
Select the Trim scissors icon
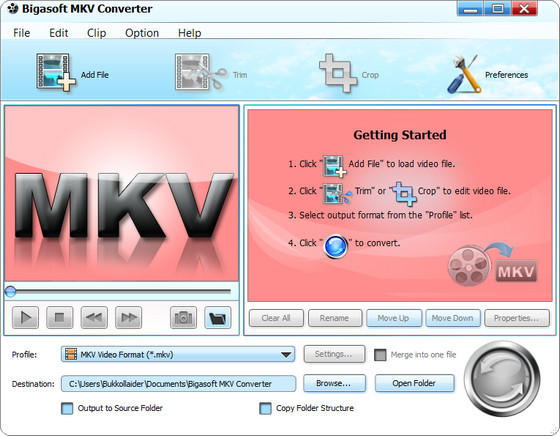[x=201, y=72]
